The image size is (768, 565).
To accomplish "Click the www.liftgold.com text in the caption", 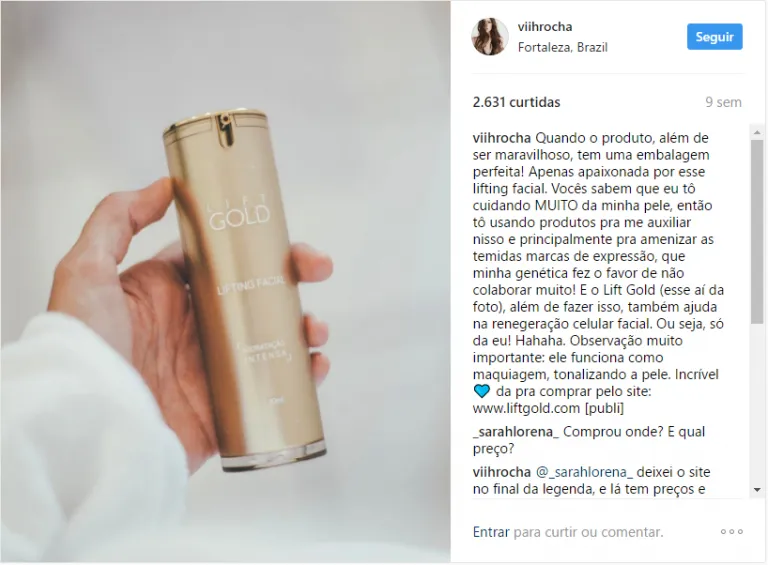I will tap(526, 408).
